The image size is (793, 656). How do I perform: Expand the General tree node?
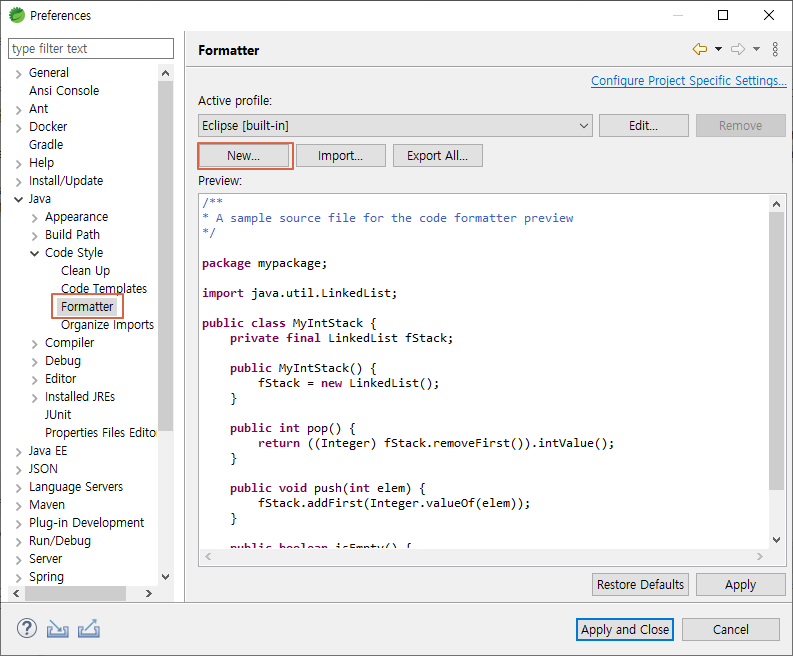tap(18, 74)
